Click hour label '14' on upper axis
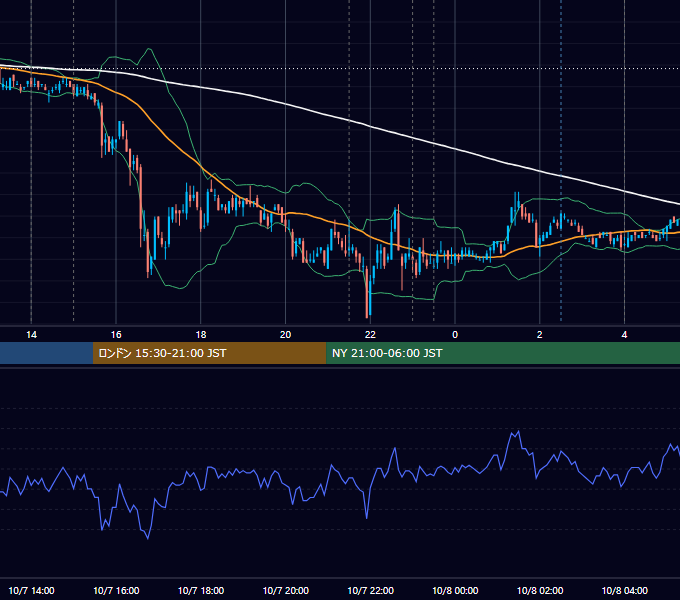Screen dimensions: 680x600 point(31,335)
